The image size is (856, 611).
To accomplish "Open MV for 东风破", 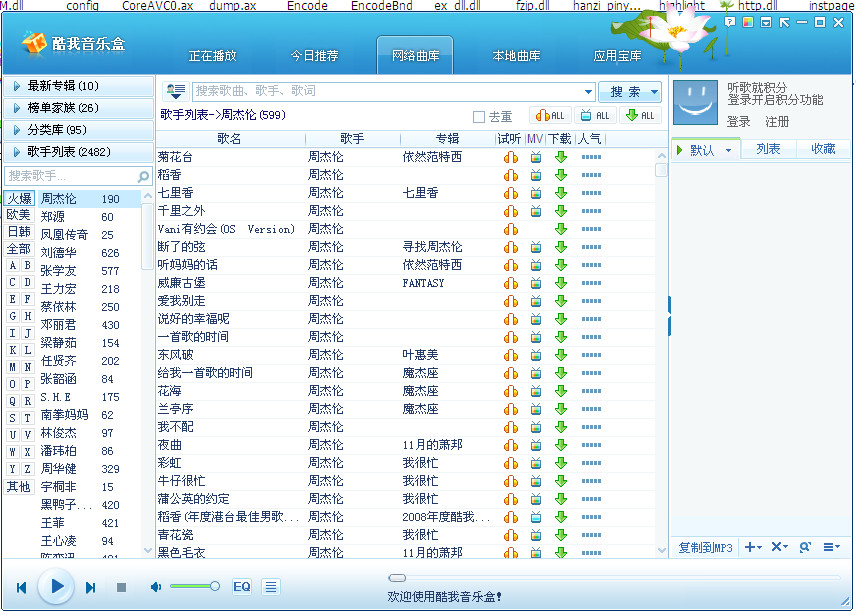I will [x=536, y=355].
